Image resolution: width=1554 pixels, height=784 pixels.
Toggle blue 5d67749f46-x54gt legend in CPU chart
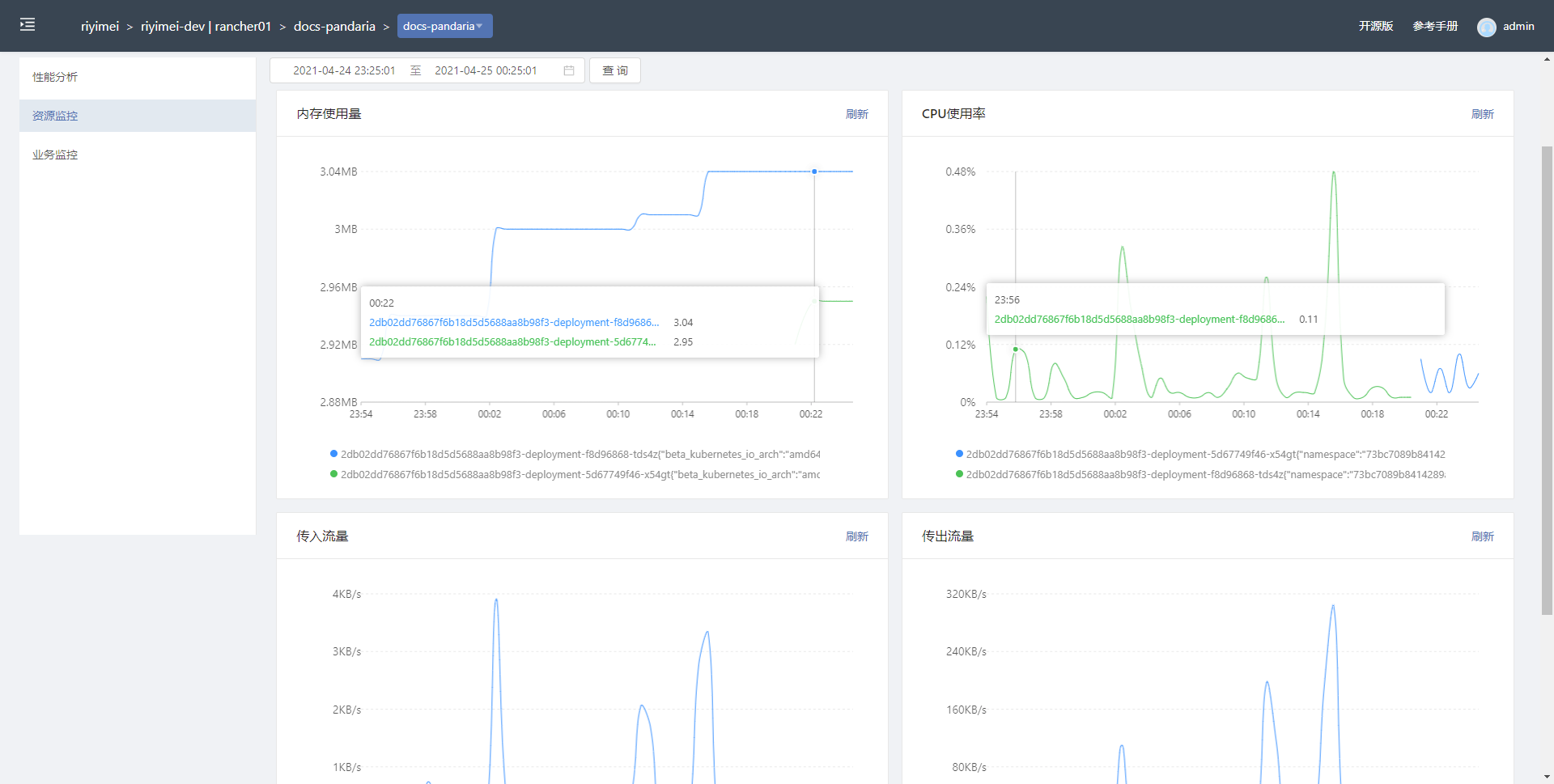click(x=1201, y=454)
